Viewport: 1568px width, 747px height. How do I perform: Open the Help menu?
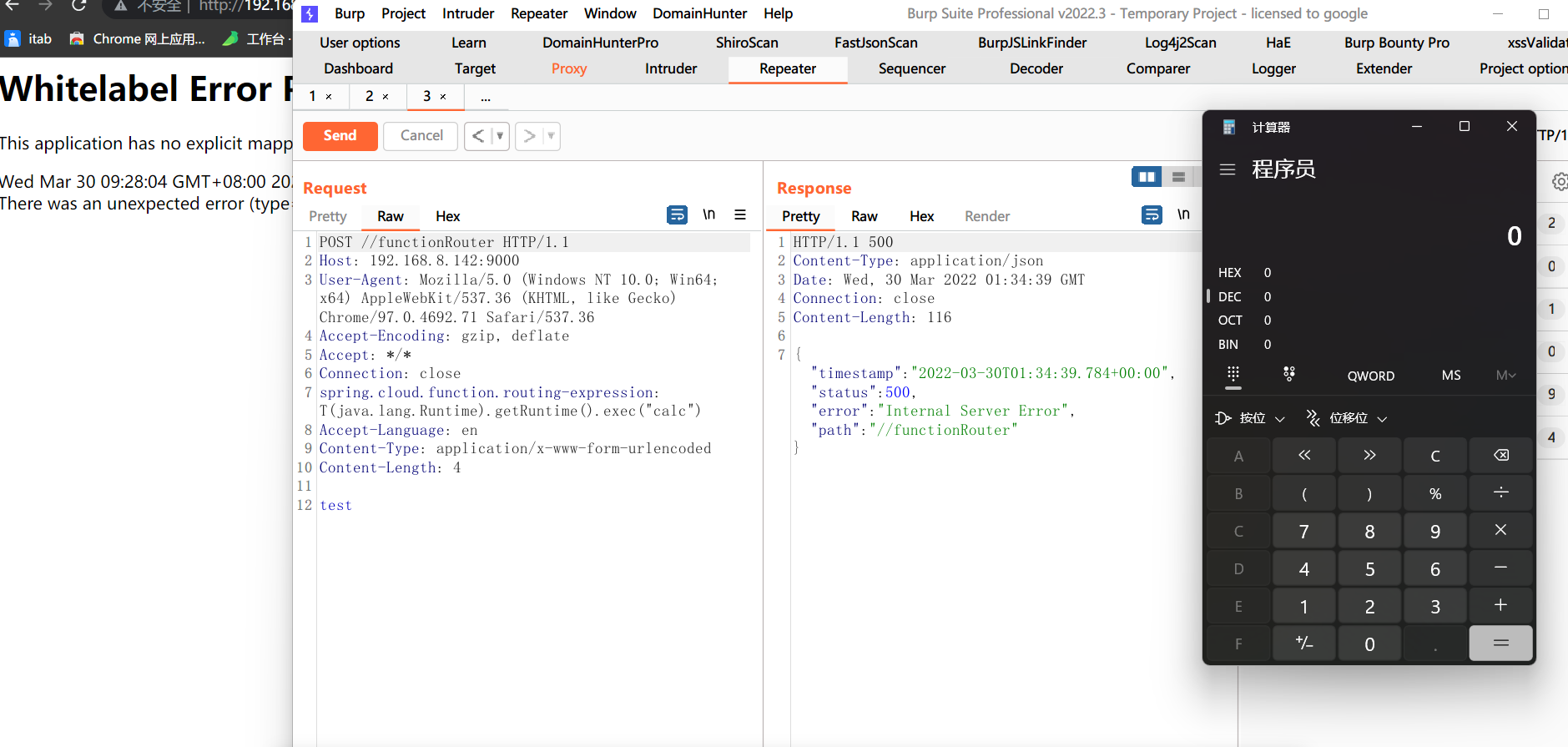click(x=778, y=13)
